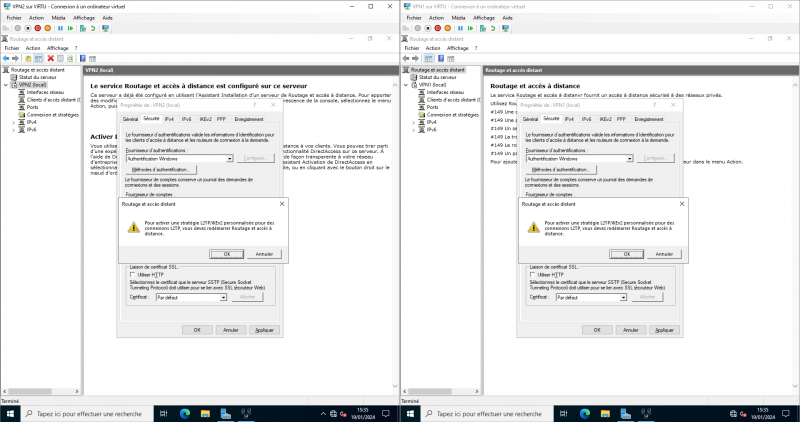Click red X delete icon in VPN2 console toolbar
Screen dimensions: 800x422
coord(51,58)
